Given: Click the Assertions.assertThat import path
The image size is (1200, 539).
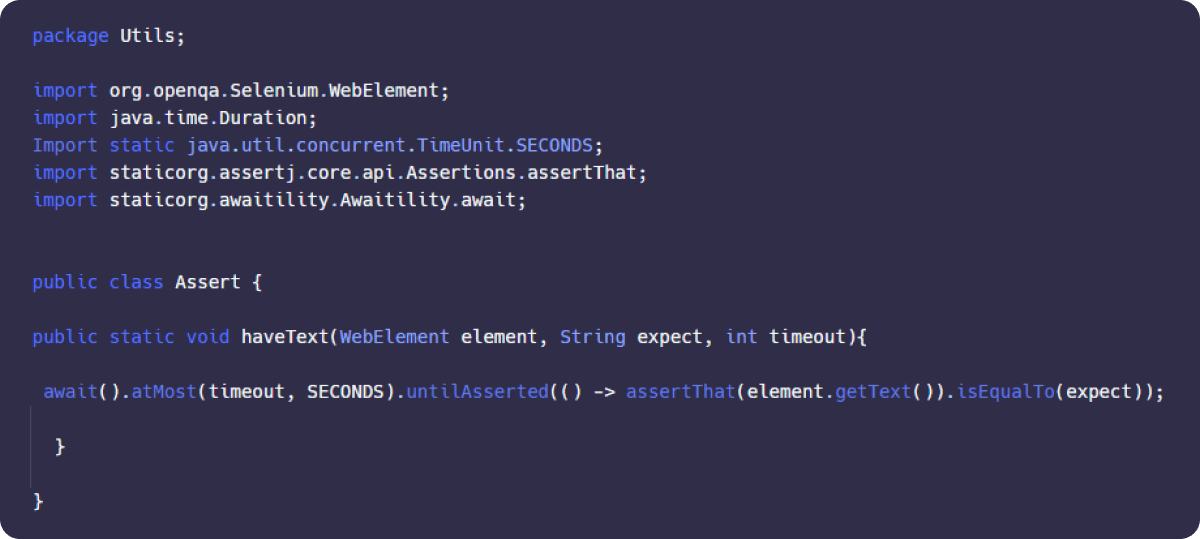Looking at the screenshot, I should [378, 173].
